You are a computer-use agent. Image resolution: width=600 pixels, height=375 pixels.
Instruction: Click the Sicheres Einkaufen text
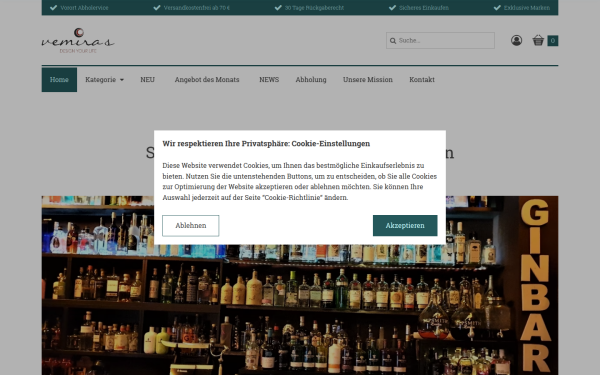(424, 8)
